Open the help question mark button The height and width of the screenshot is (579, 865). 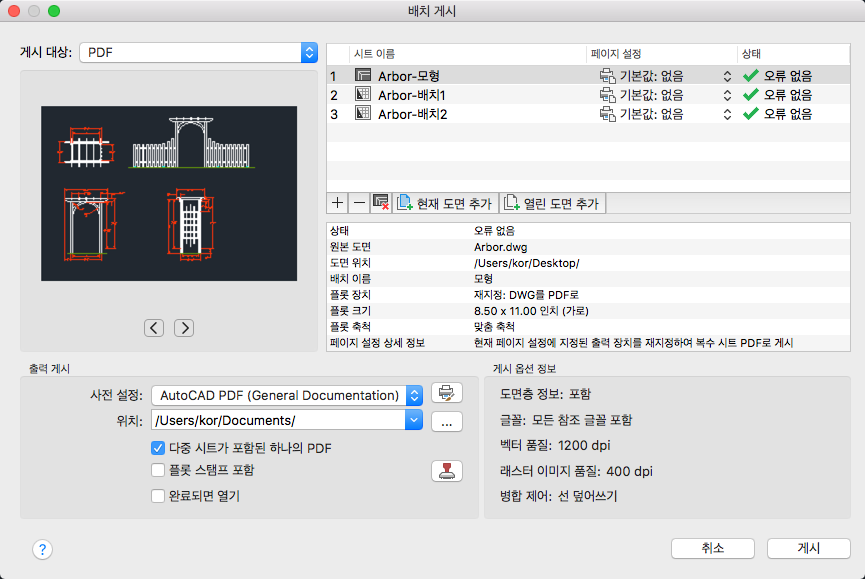point(42,549)
